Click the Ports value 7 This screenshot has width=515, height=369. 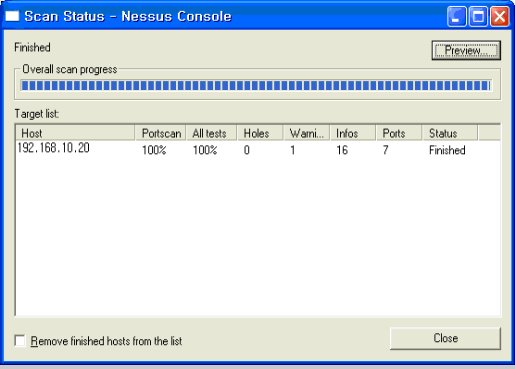pos(385,150)
